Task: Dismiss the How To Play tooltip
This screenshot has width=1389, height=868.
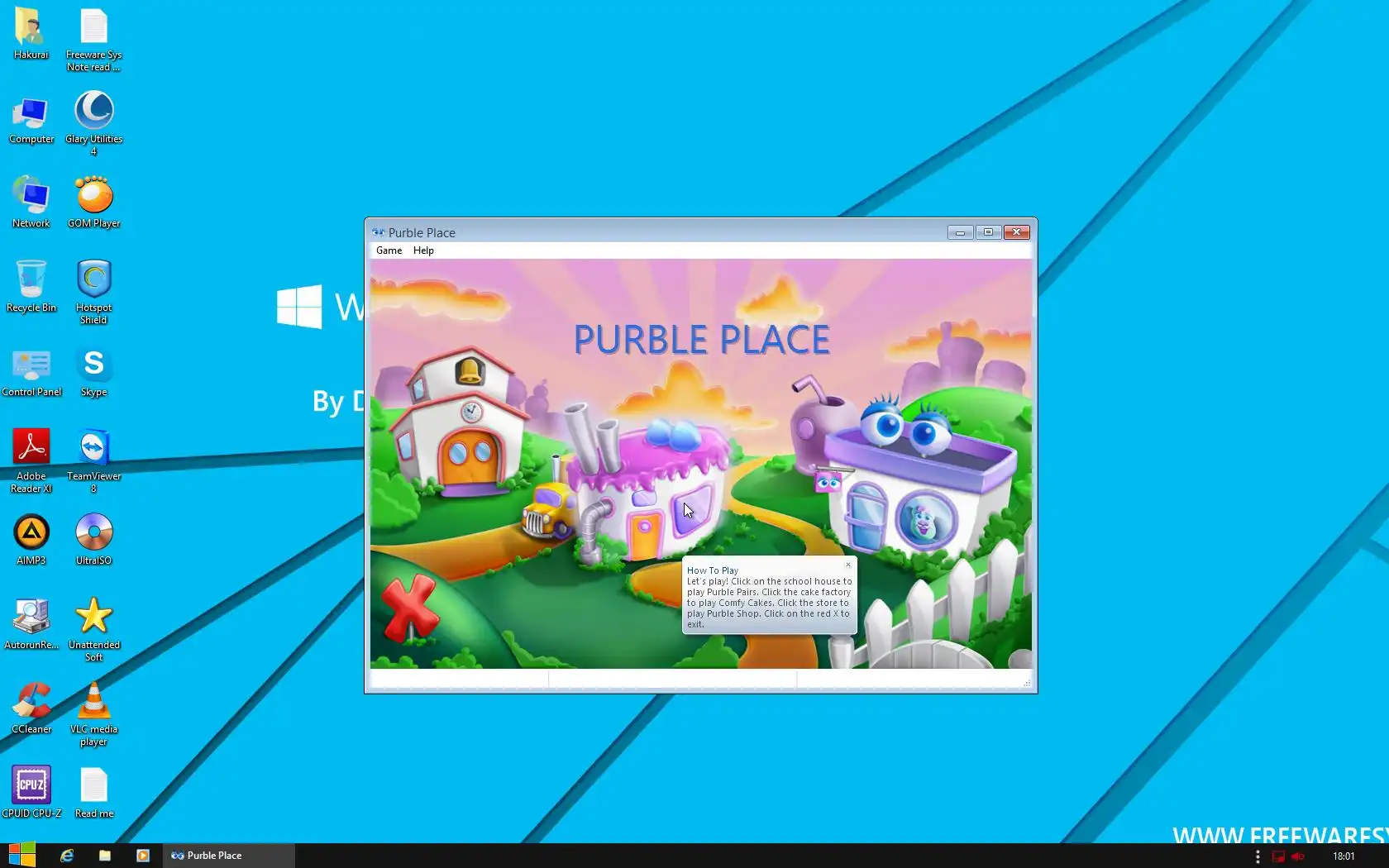Action: [x=848, y=565]
